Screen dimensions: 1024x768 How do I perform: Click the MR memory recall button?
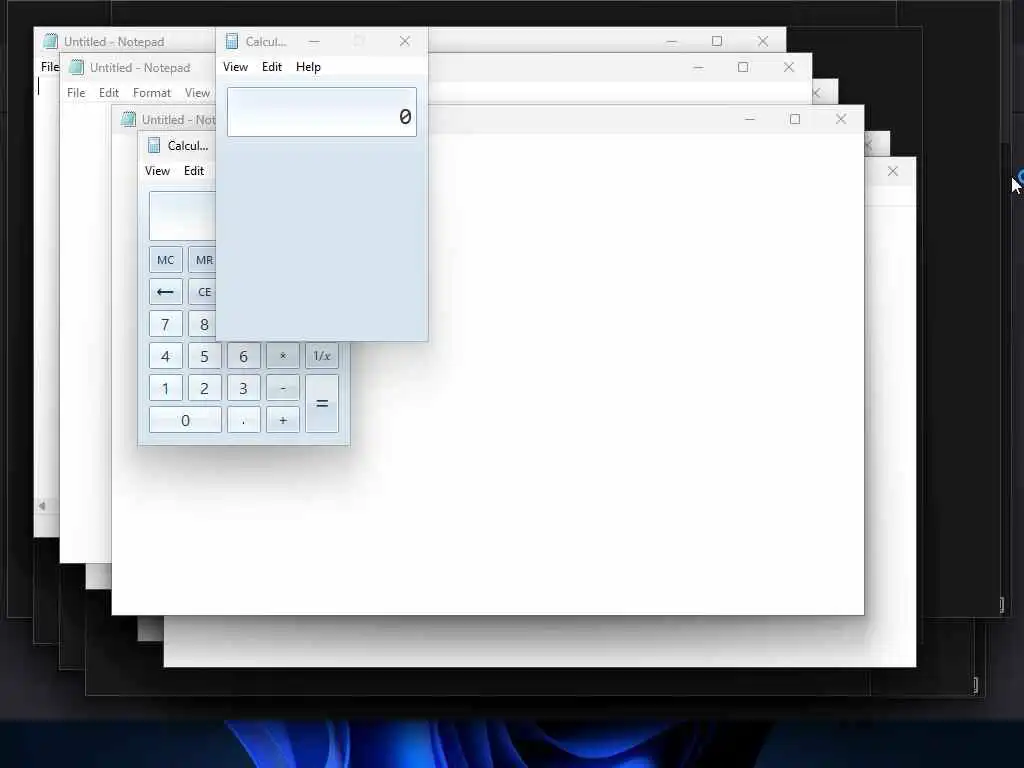click(x=202, y=260)
